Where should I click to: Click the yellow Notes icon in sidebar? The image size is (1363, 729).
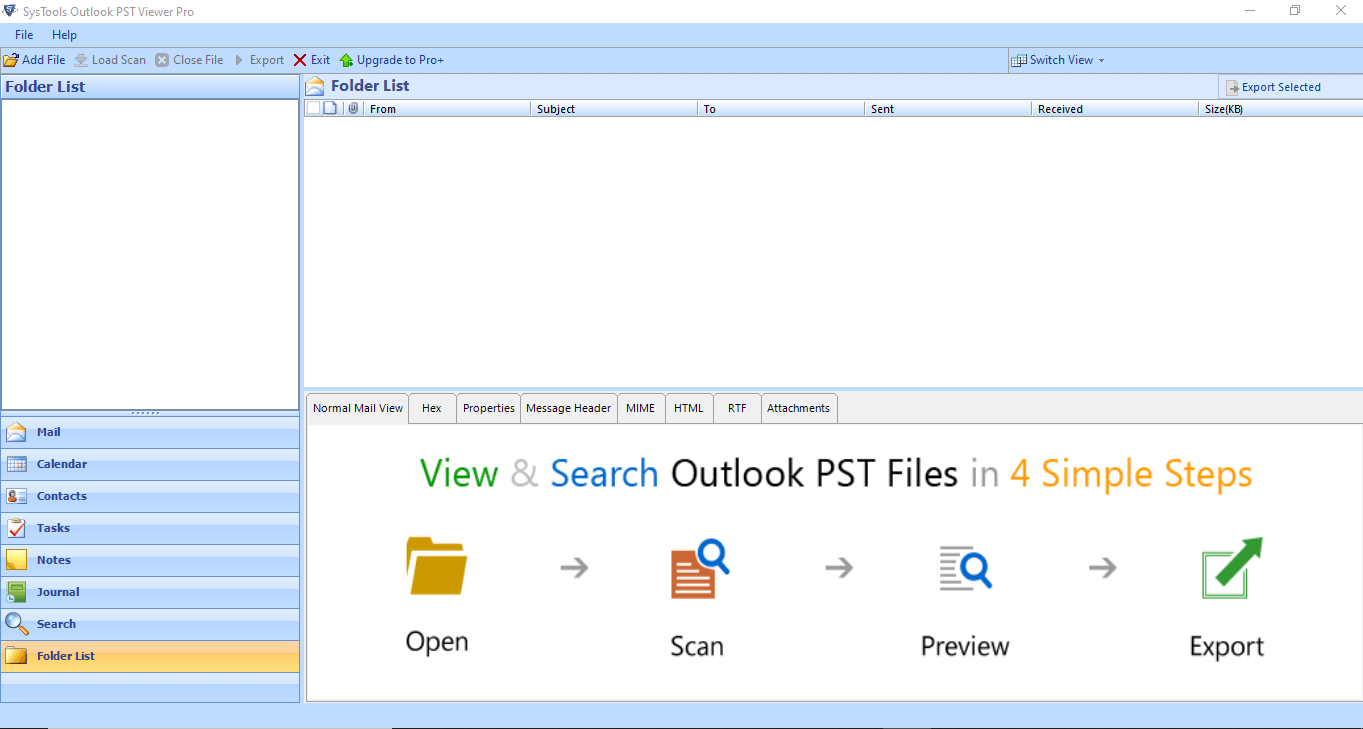click(x=16, y=560)
